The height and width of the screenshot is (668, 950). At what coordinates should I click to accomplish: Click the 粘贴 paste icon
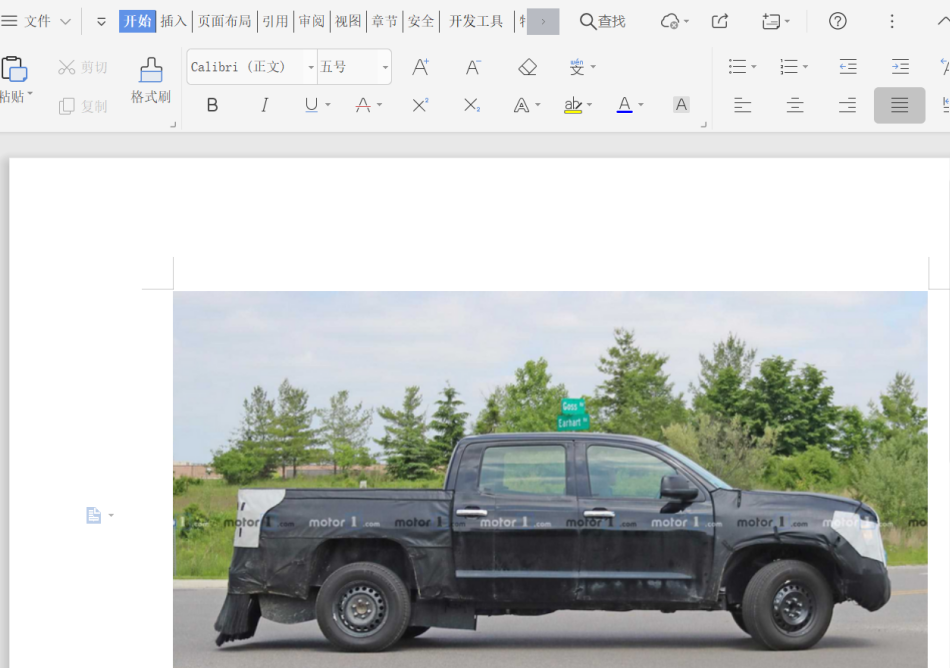tap(14, 69)
